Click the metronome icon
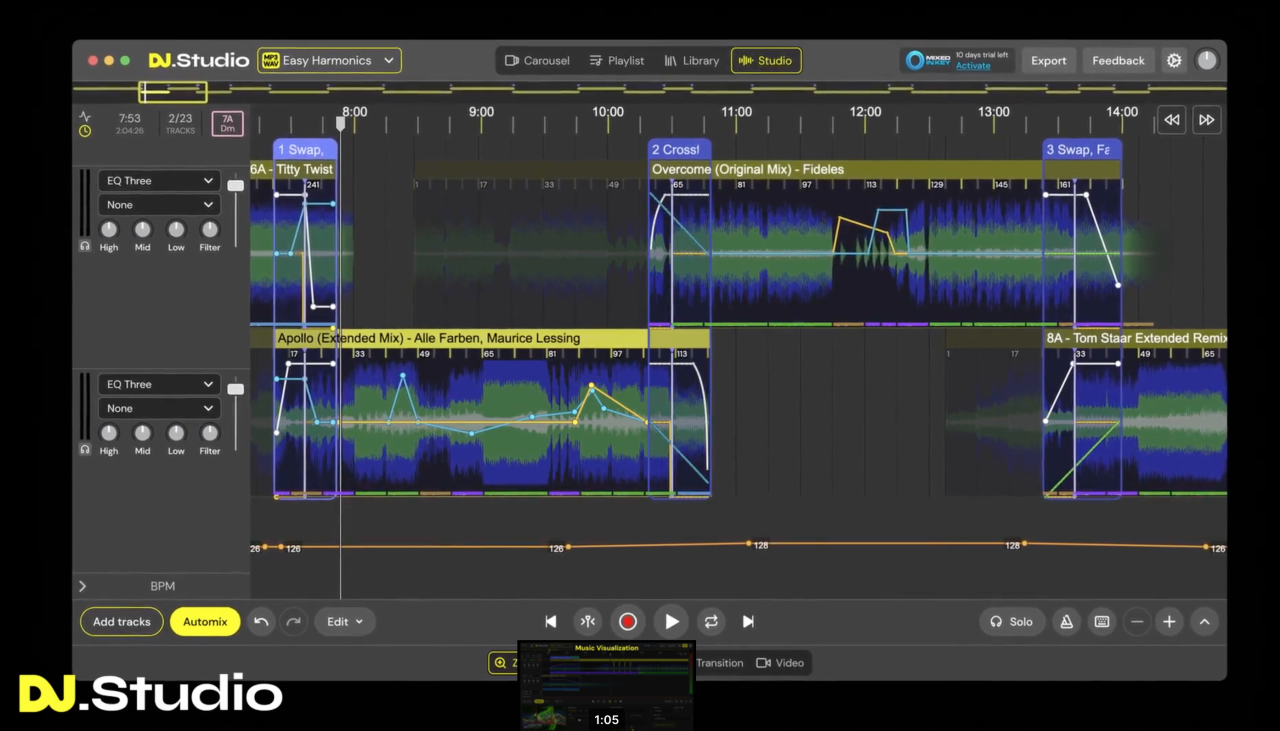The height and width of the screenshot is (731, 1280). 1067,621
